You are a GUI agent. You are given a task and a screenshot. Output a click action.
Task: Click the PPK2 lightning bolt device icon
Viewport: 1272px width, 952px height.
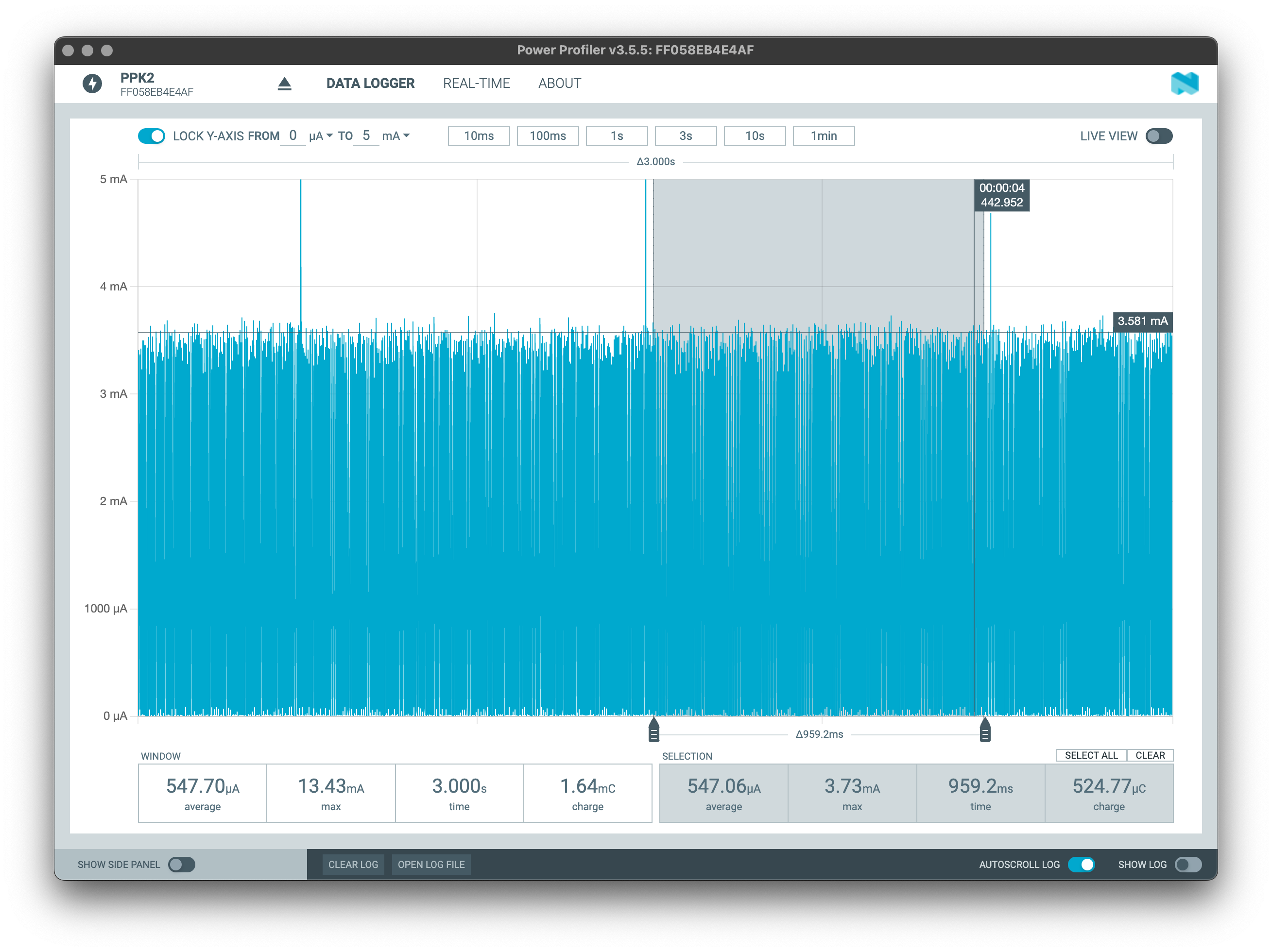[92, 84]
